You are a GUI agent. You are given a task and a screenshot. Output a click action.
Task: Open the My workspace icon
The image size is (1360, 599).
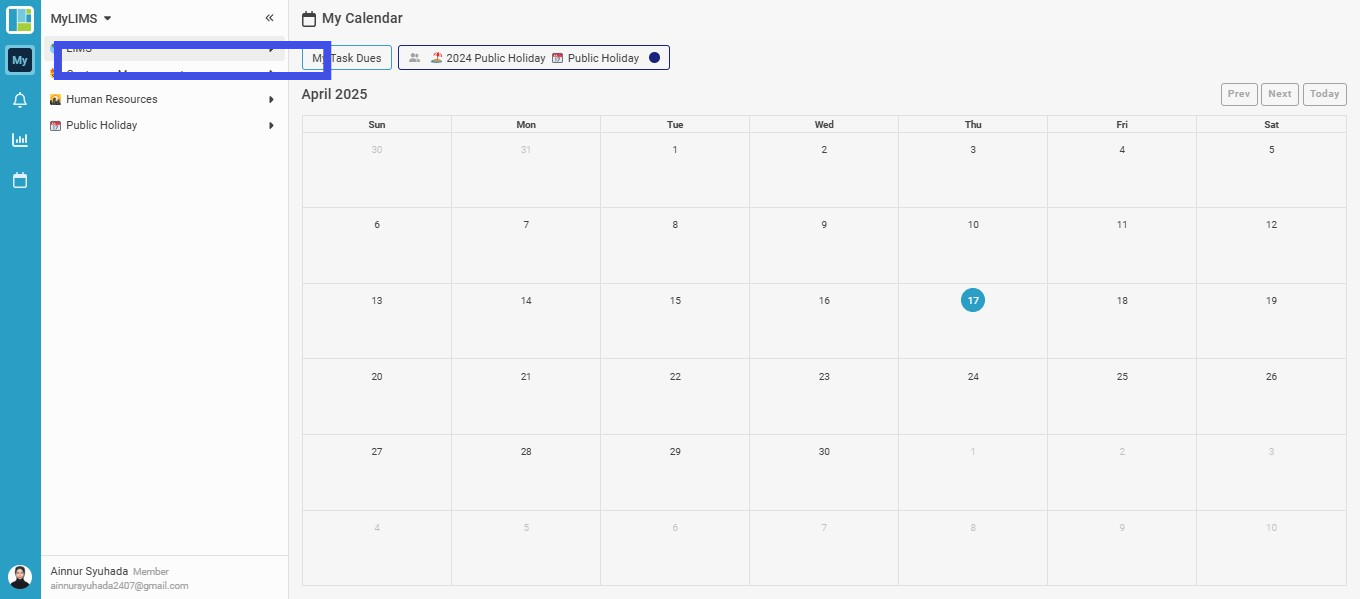point(20,60)
